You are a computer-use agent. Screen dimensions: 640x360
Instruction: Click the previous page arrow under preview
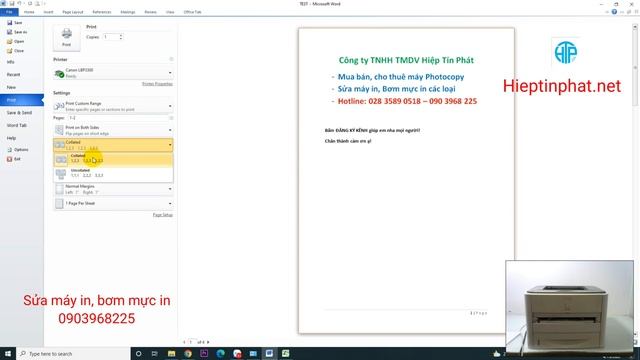pyautogui.click(x=184, y=342)
